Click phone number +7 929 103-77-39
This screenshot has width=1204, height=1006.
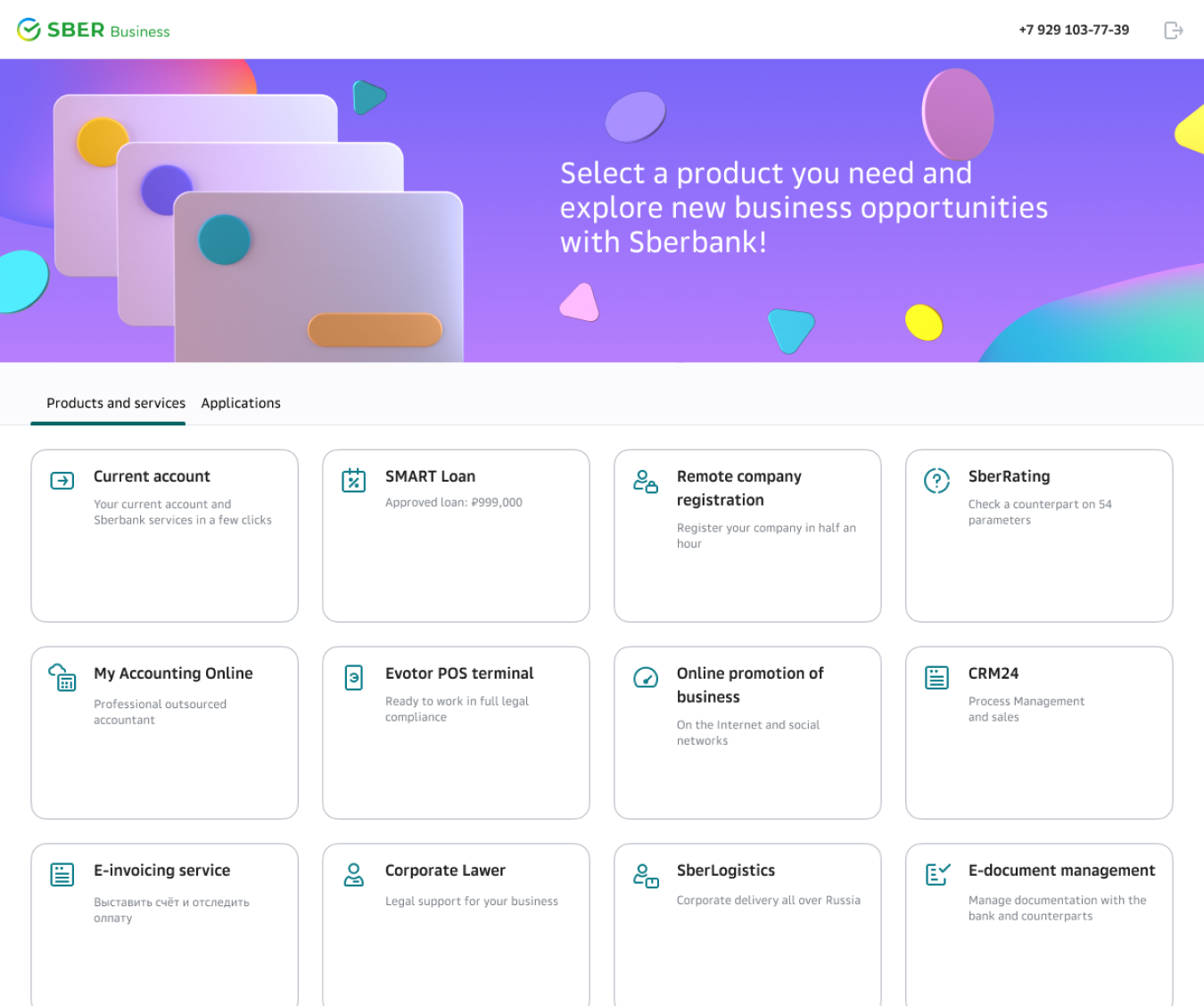click(1074, 29)
